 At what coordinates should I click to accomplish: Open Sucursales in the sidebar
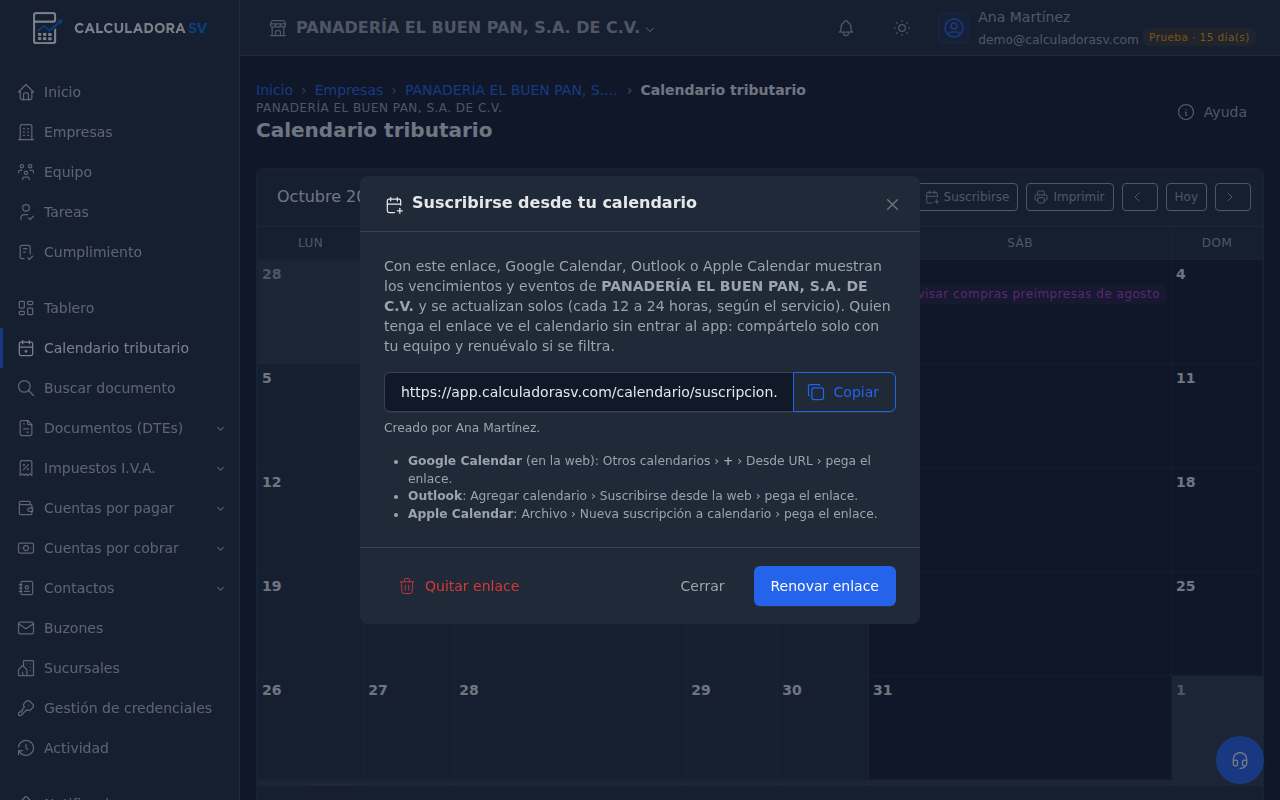[x=120, y=668]
